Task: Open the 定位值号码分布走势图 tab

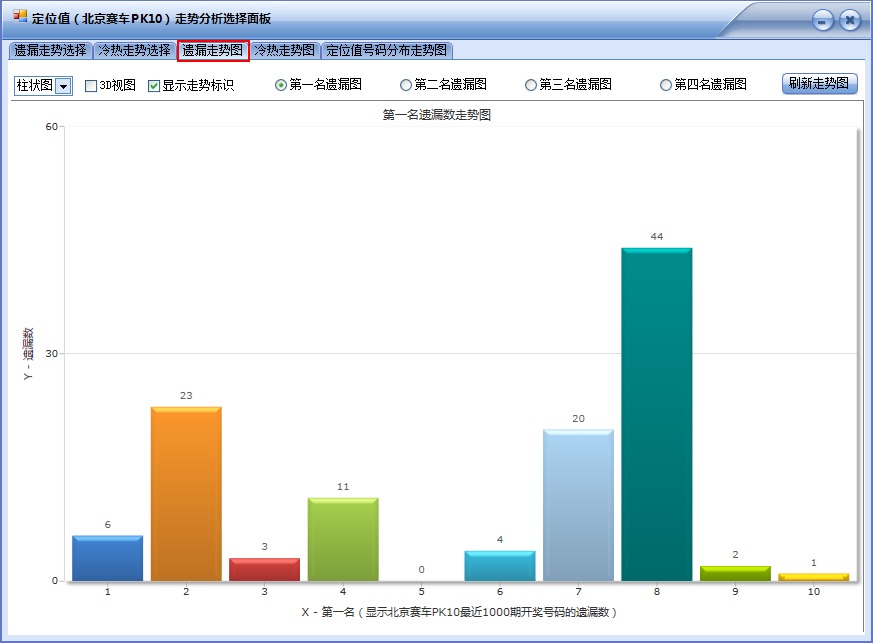Action: pos(387,50)
